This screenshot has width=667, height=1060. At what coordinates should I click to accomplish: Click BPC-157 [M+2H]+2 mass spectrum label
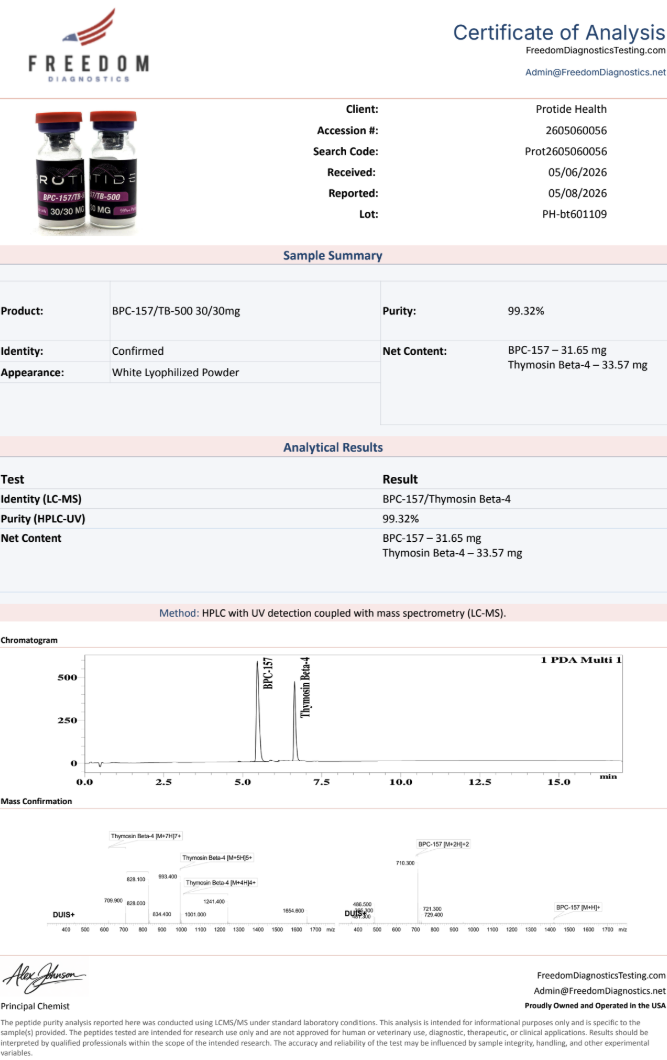click(443, 844)
